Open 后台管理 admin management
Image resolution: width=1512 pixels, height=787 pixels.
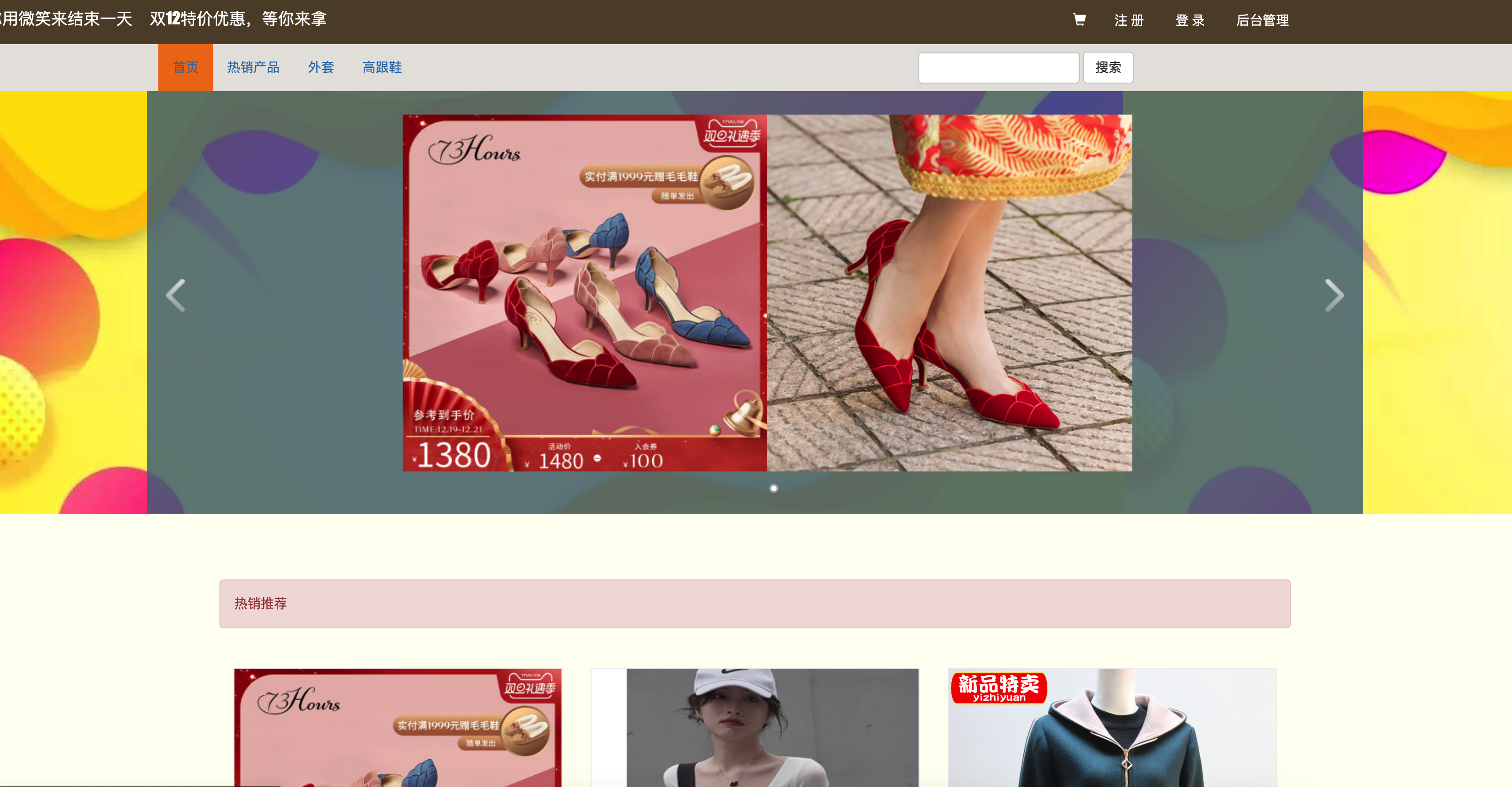pyautogui.click(x=1262, y=21)
